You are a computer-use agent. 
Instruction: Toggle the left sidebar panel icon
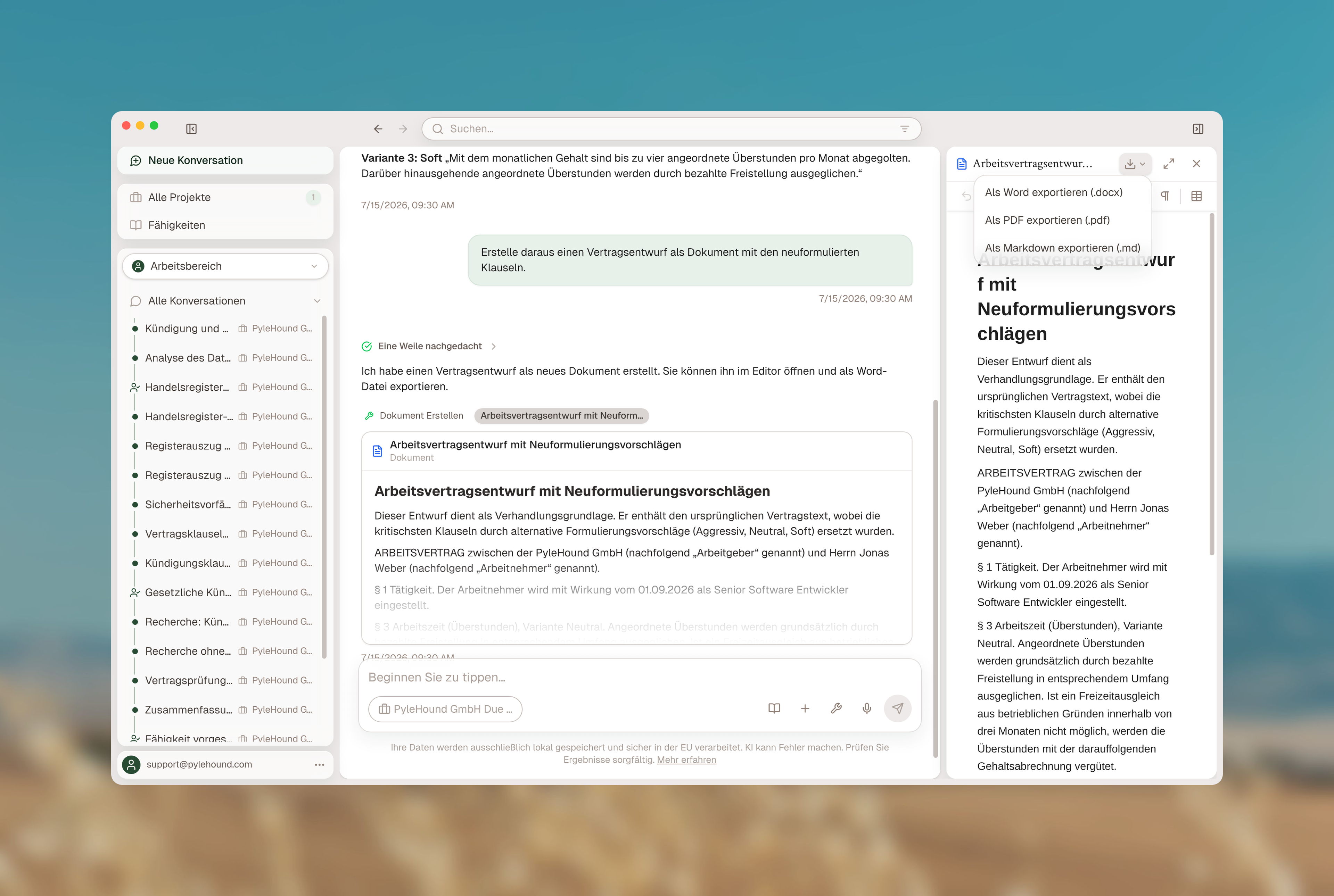click(191, 128)
